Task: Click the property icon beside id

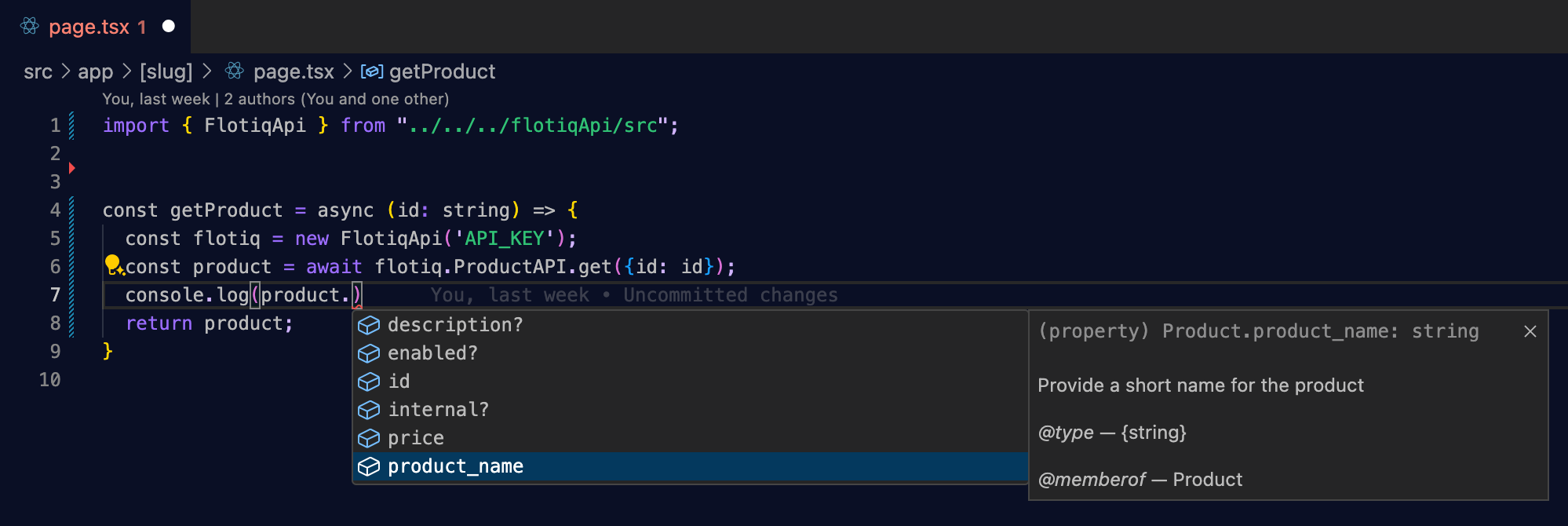Action: point(369,382)
